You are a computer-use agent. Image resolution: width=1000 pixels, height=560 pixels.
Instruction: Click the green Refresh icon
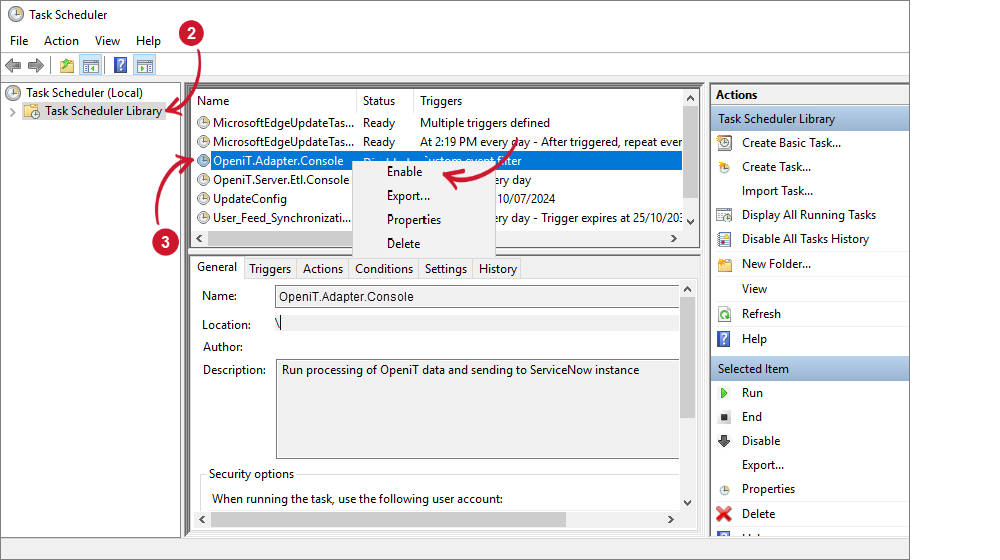(x=724, y=314)
